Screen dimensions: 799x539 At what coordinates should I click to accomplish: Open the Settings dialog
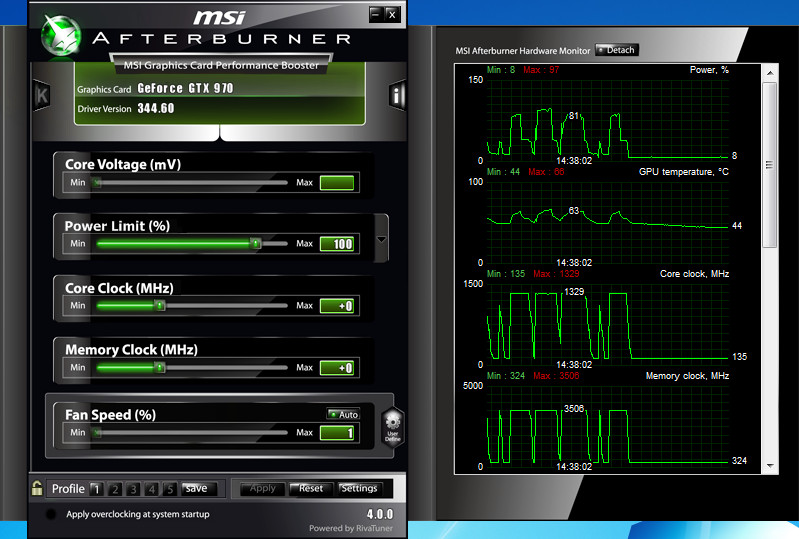point(359,489)
